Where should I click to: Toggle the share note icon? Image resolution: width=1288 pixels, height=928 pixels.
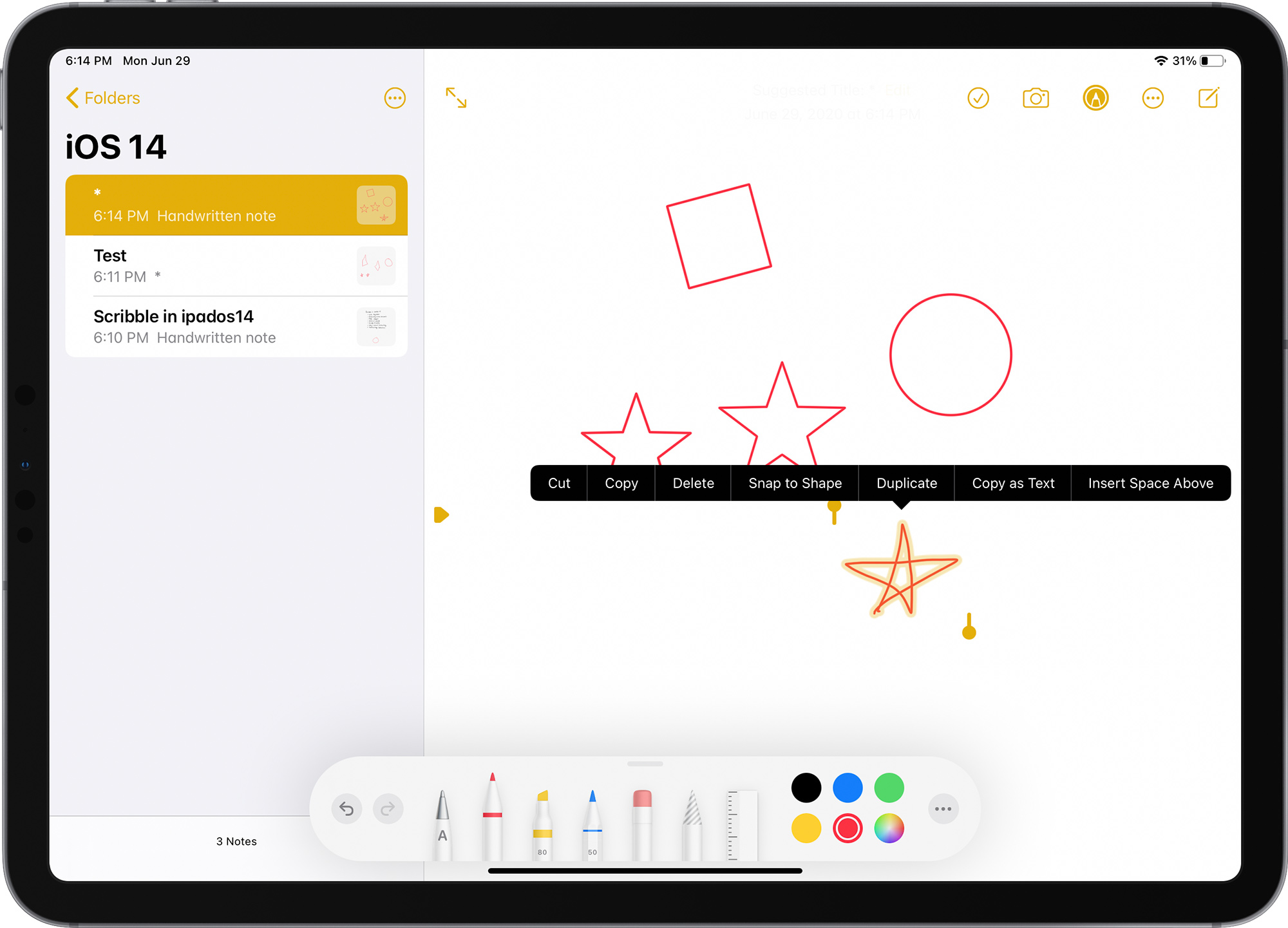click(1155, 97)
